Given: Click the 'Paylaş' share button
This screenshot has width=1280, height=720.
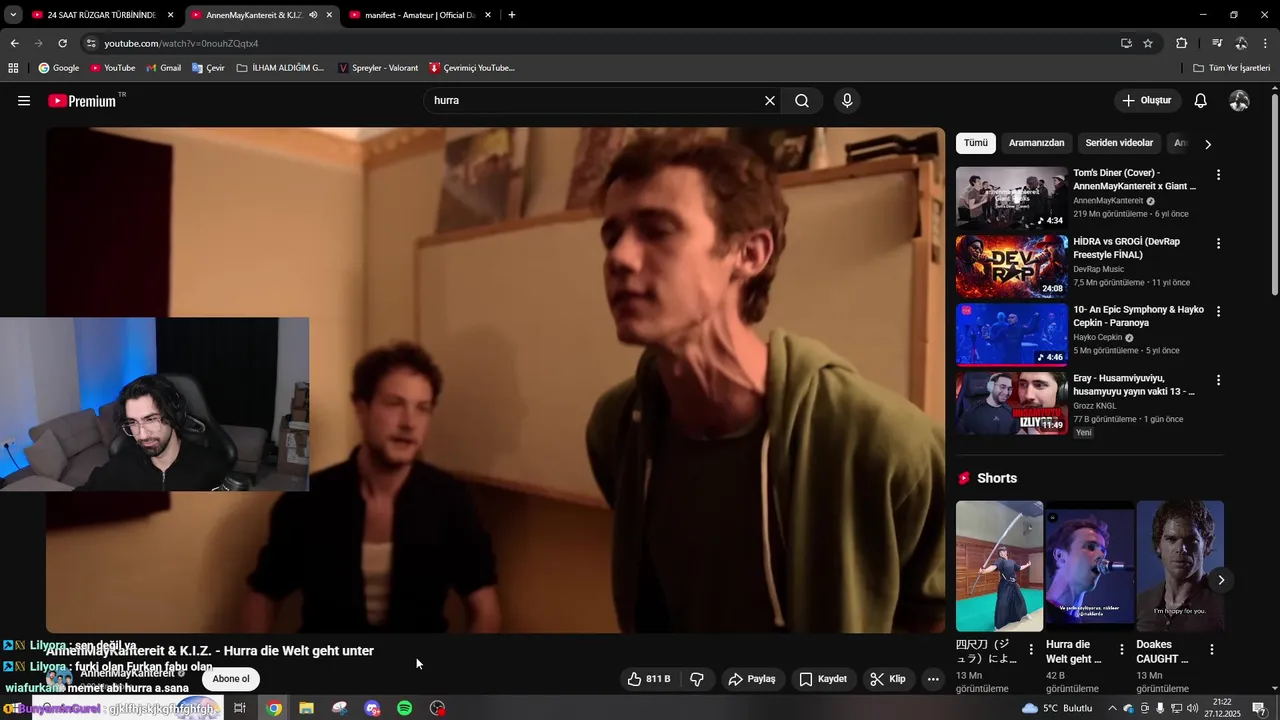Looking at the screenshot, I should 752,679.
